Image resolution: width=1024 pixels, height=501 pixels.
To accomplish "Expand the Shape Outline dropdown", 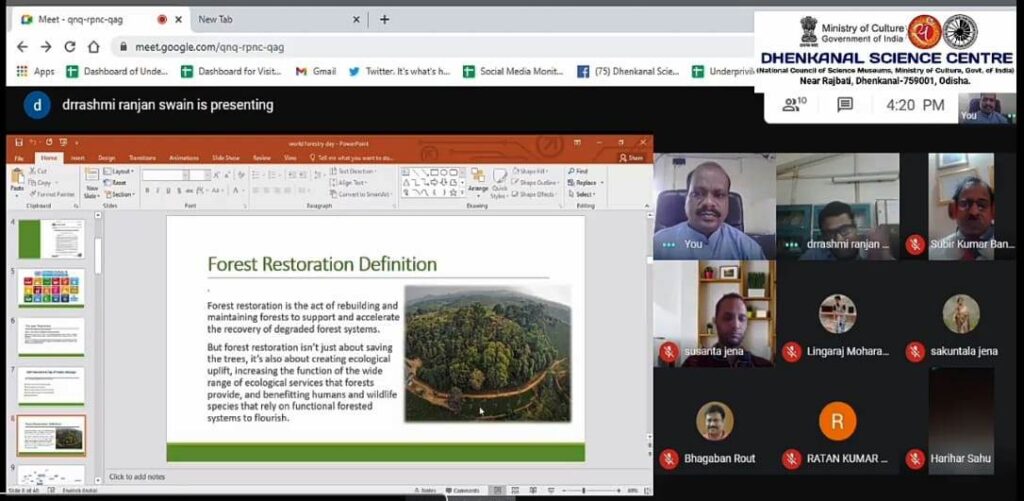I will [534, 183].
